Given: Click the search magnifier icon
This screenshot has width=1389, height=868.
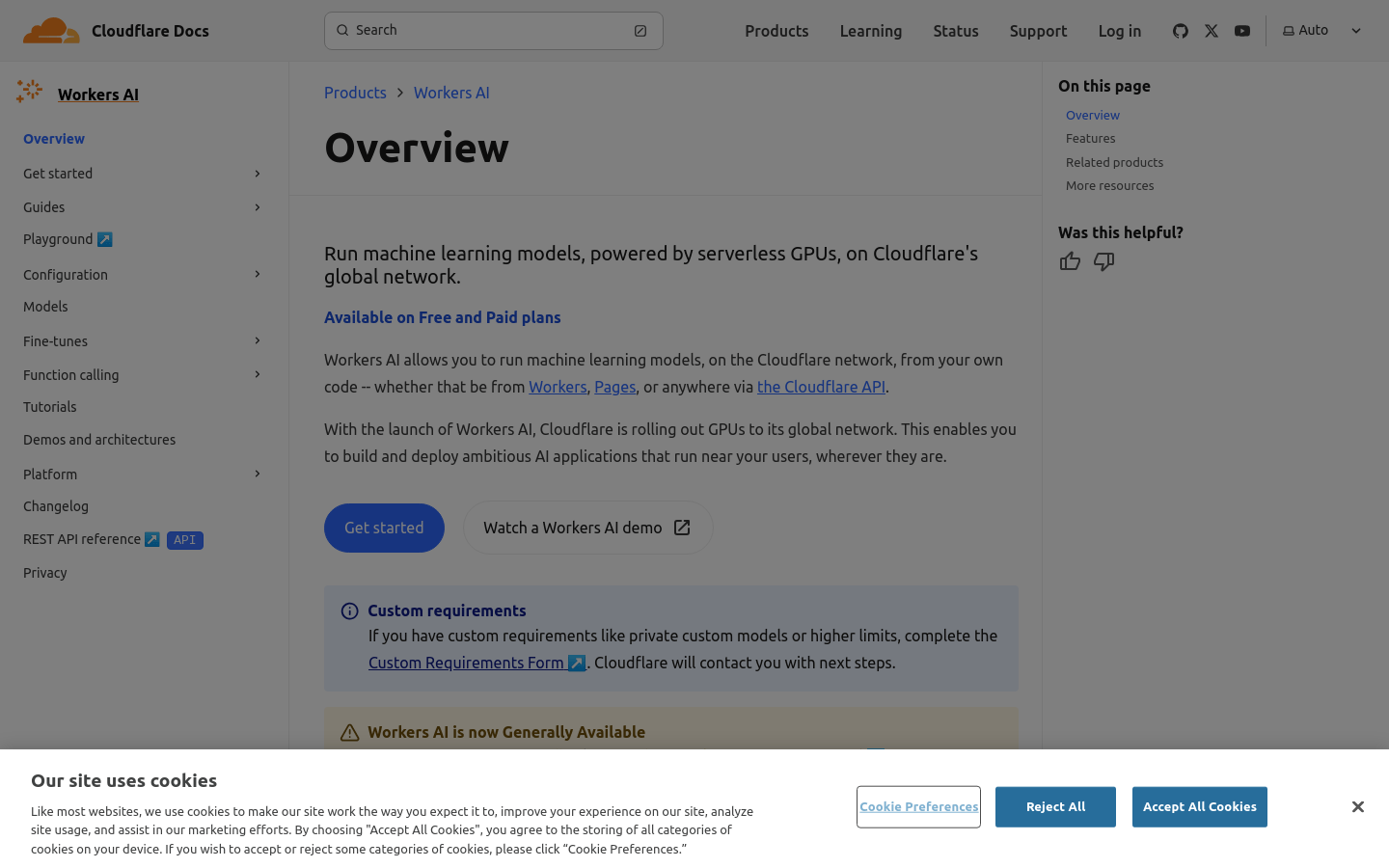Looking at the screenshot, I should [x=342, y=30].
